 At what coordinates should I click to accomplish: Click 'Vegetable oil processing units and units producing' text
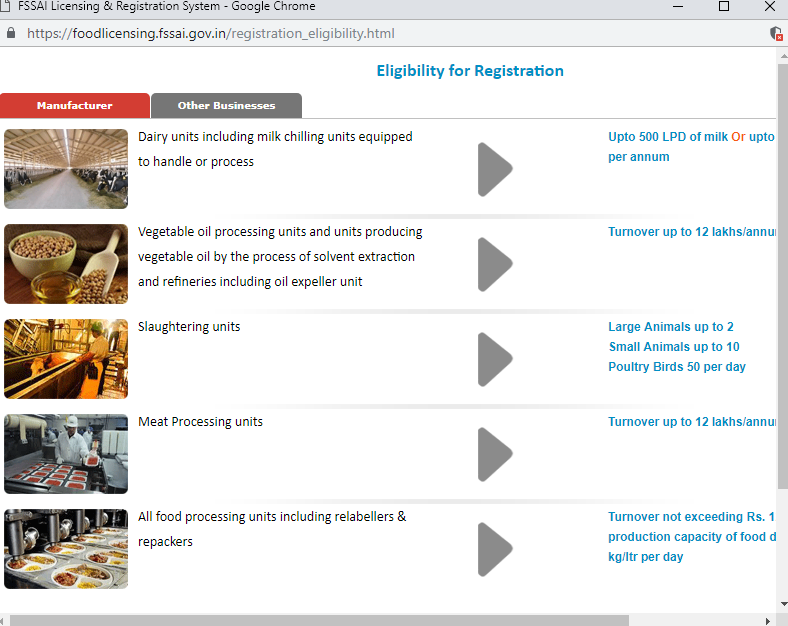[x=280, y=232]
